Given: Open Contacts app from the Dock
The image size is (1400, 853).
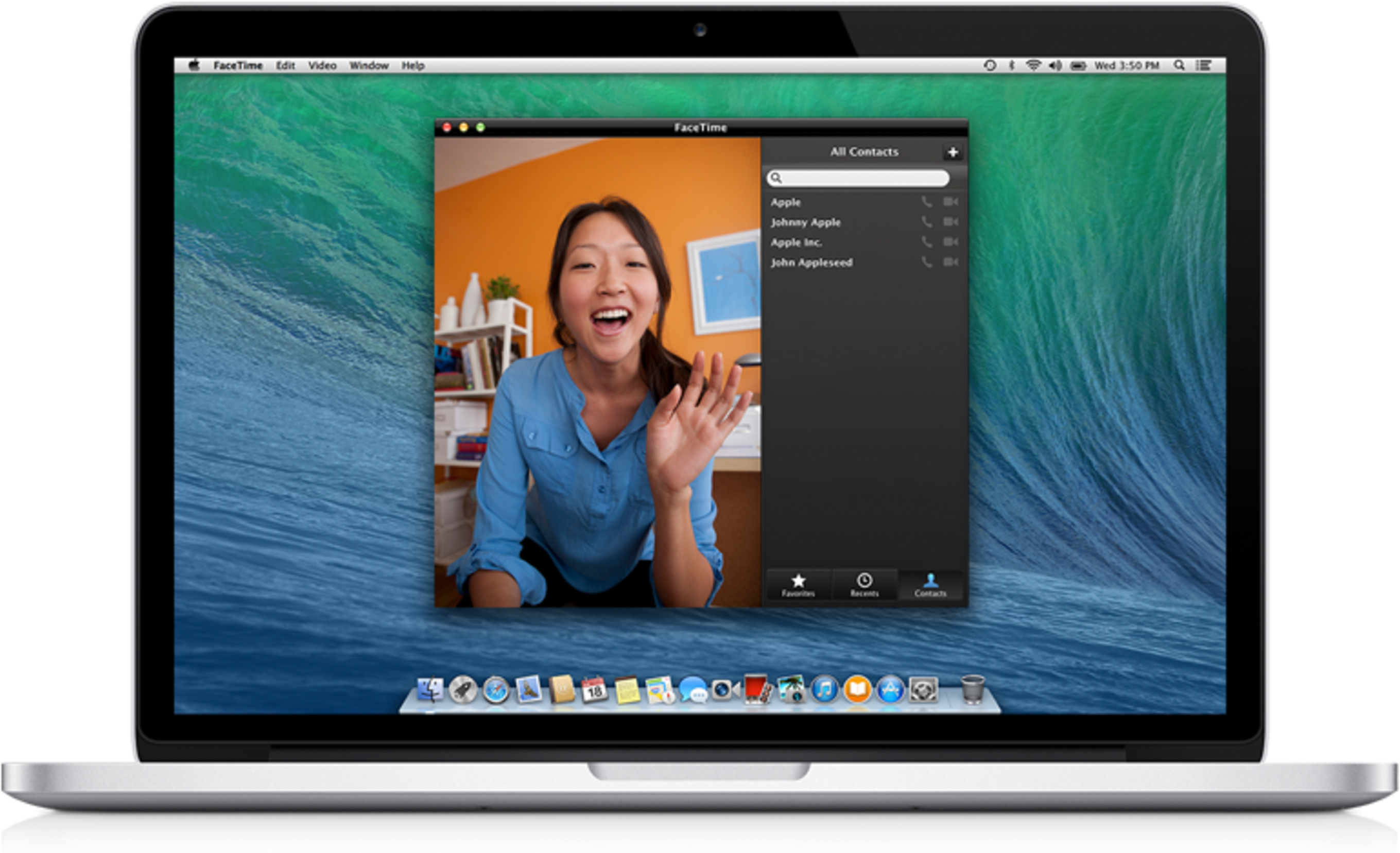Looking at the screenshot, I should coord(561,689).
